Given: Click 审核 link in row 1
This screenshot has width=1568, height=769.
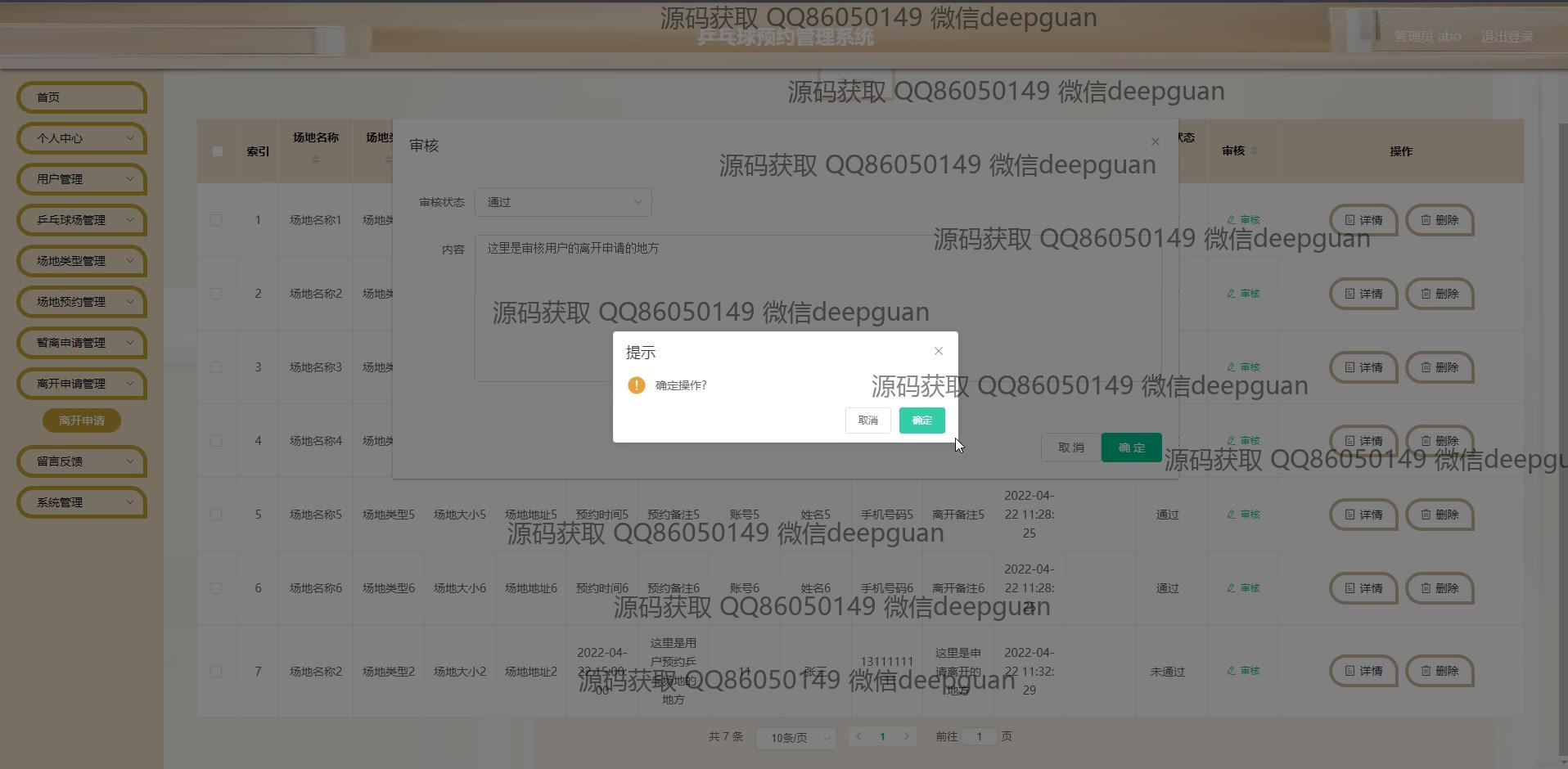Looking at the screenshot, I should [1243, 220].
